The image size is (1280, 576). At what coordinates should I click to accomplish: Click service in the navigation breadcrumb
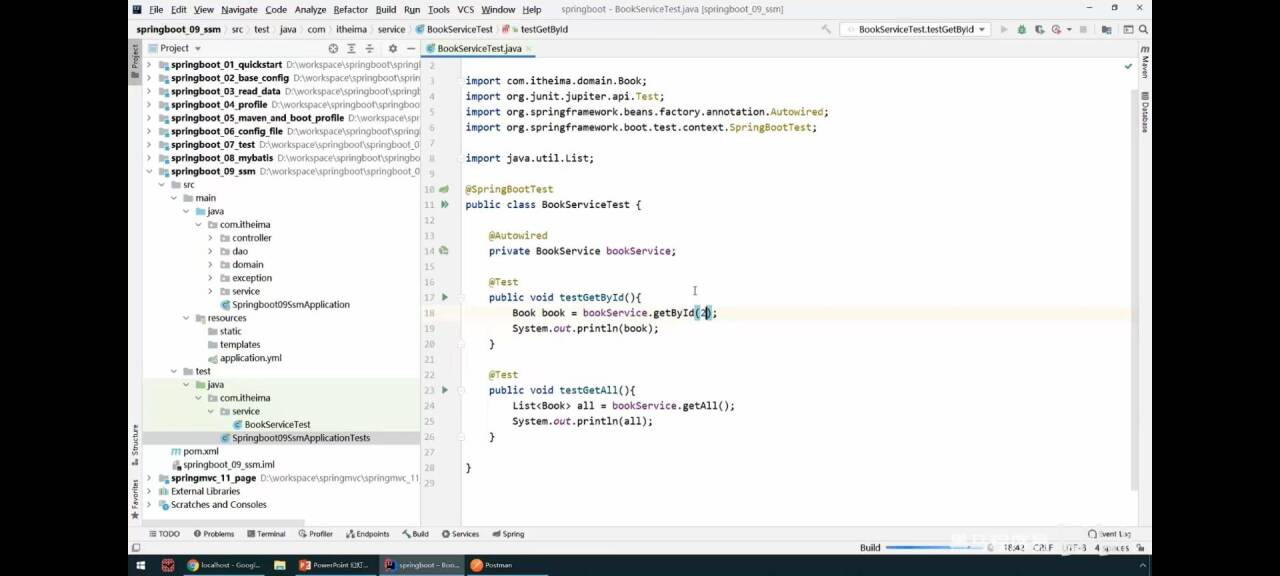(391, 29)
